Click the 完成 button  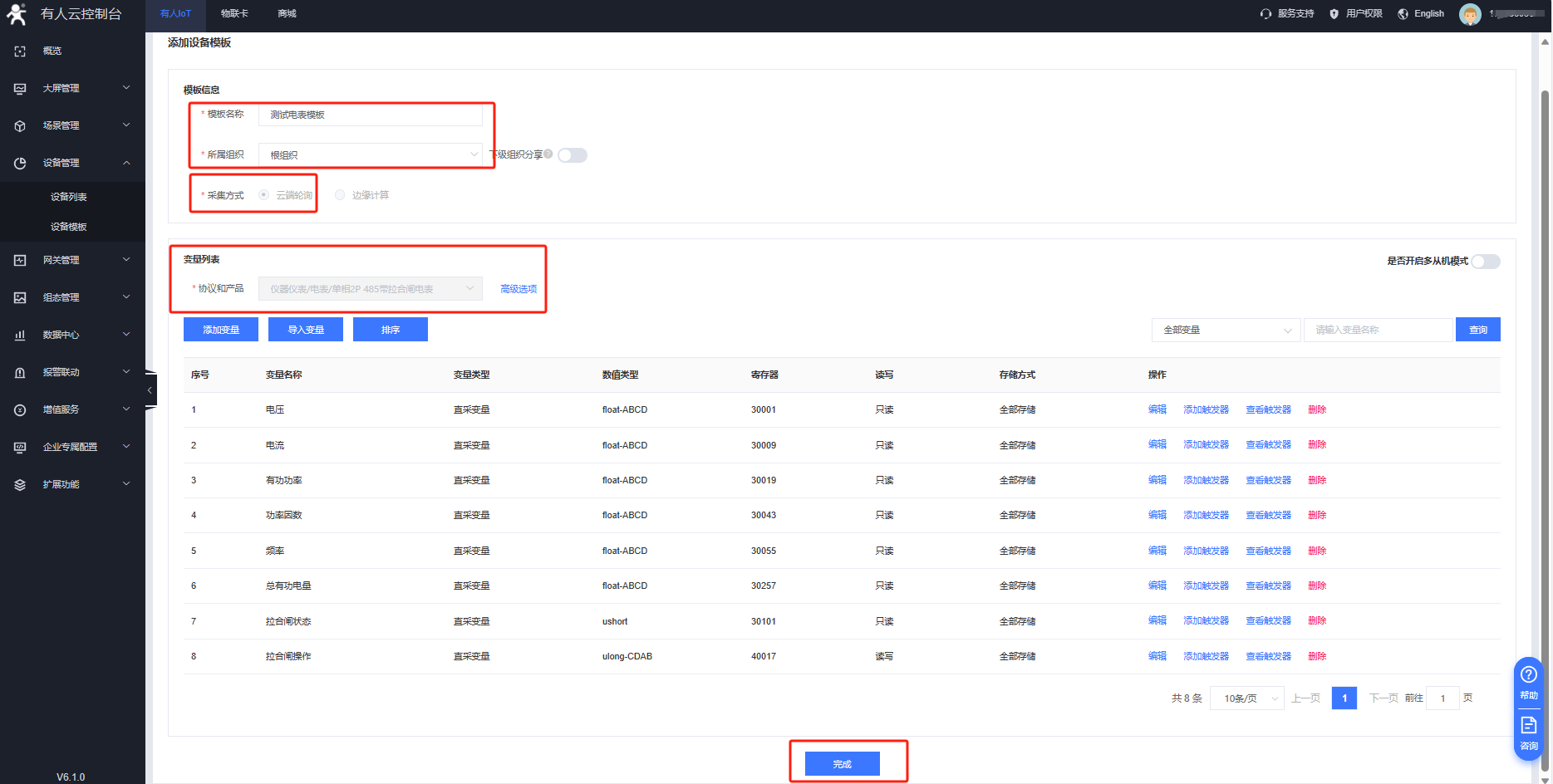[x=842, y=764]
